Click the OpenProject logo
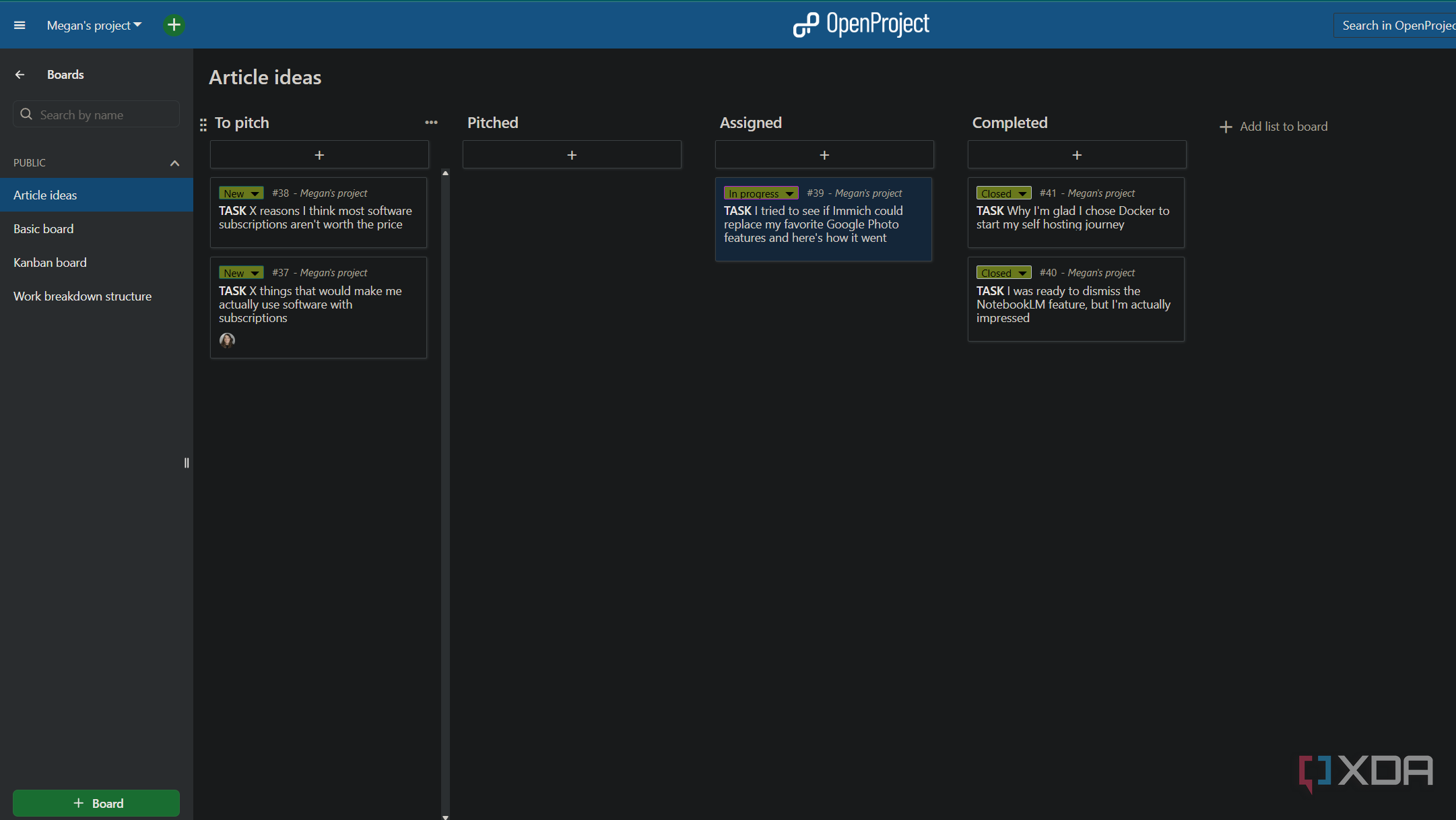 861,24
